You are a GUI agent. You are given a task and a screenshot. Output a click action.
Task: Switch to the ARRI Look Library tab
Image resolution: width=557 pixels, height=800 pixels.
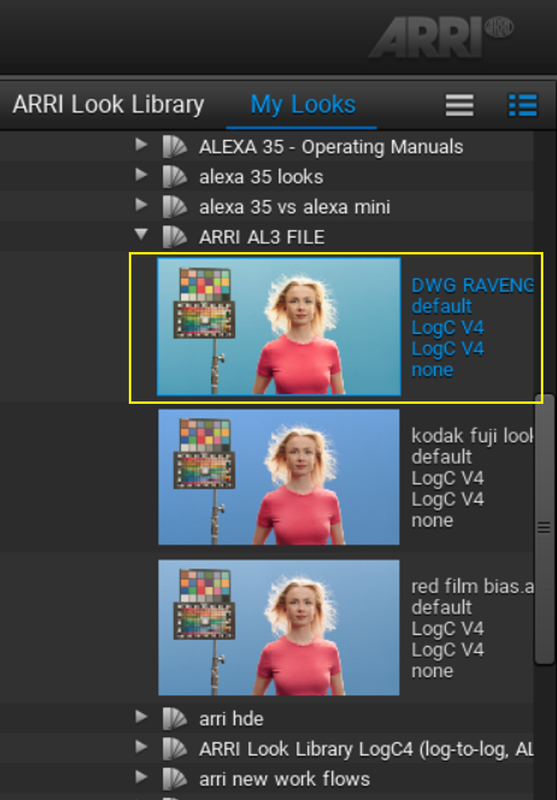click(x=108, y=105)
